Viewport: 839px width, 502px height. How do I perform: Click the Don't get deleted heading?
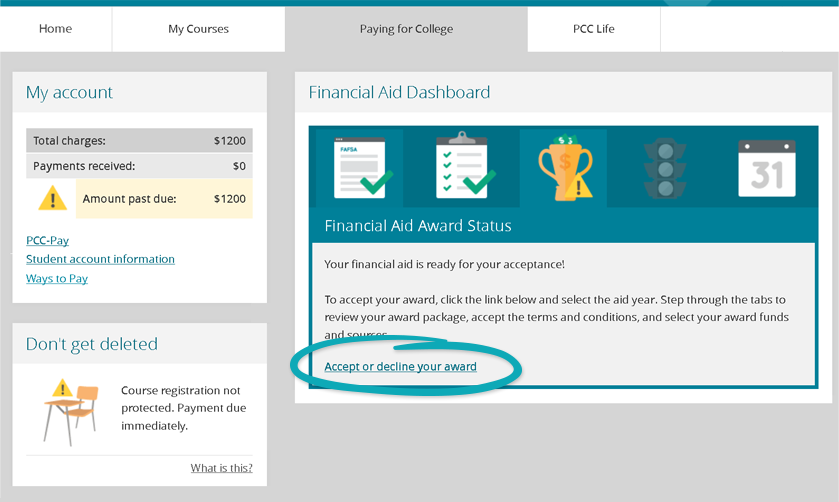pyautogui.click(x=92, y=344)
